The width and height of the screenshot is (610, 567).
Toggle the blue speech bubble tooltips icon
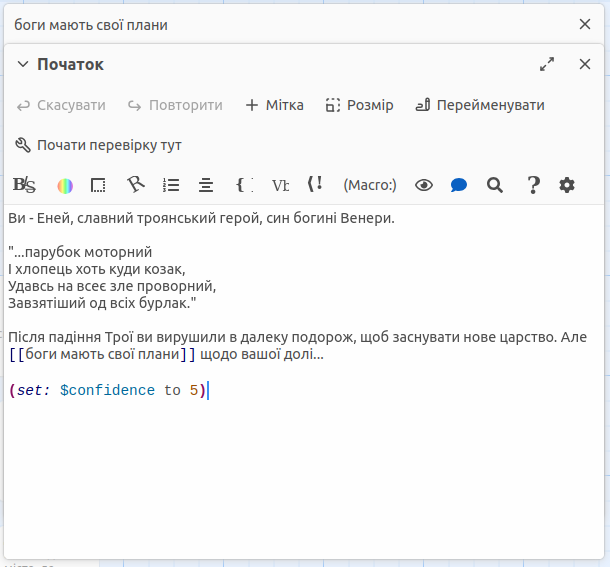(x=459, y=185)
